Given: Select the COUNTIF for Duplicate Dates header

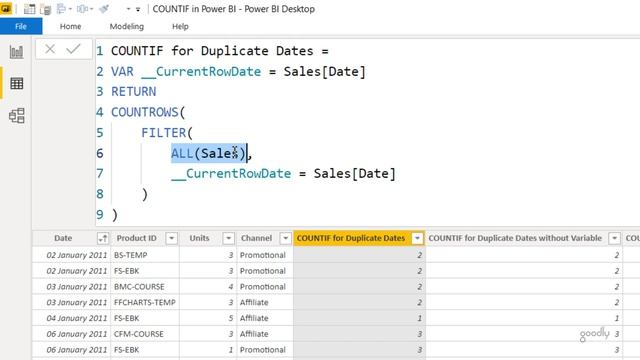Looking at the screenshot, I should [351, 238].
